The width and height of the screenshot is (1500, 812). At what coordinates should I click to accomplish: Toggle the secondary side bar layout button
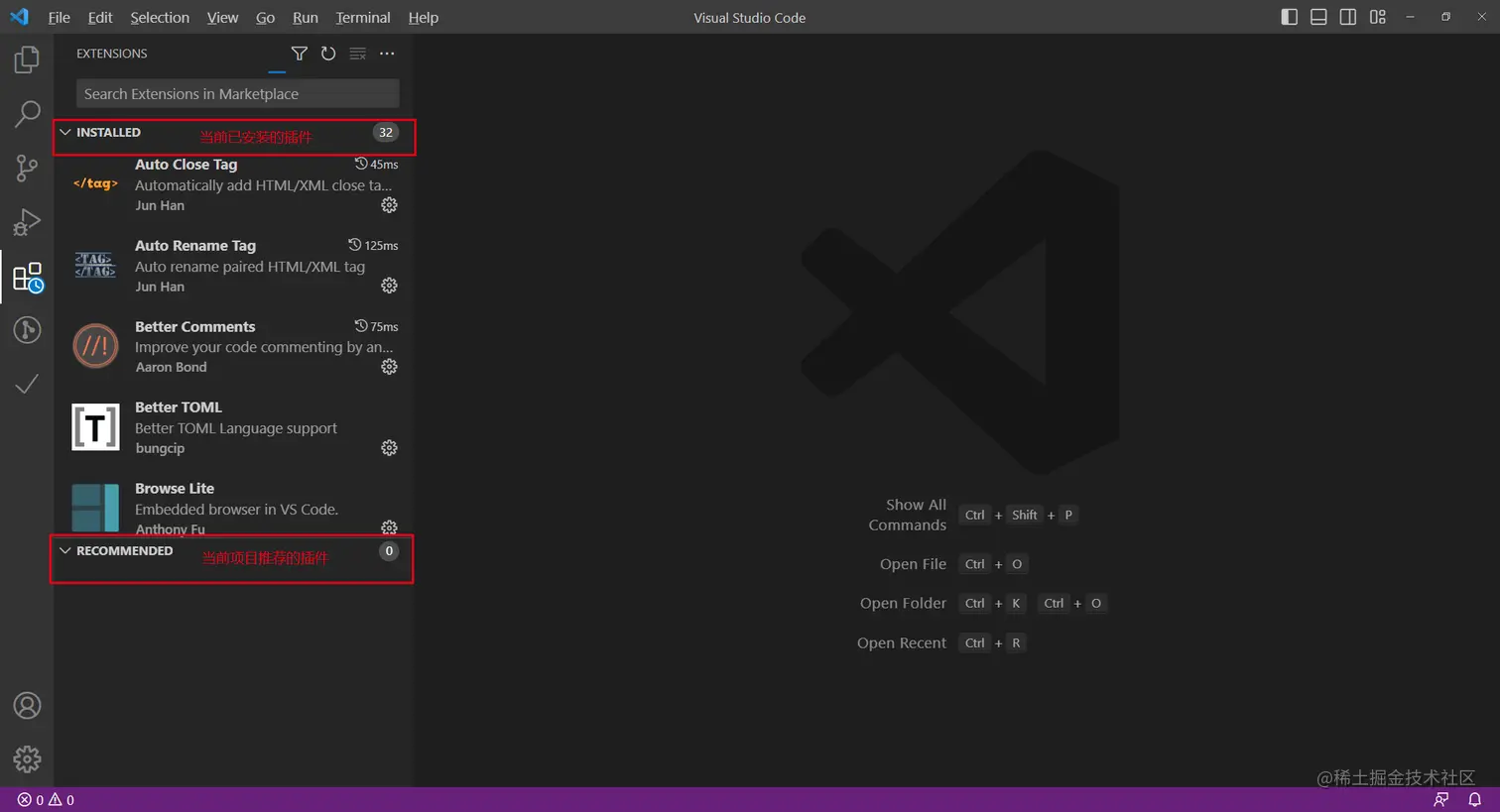[1348, 17]
